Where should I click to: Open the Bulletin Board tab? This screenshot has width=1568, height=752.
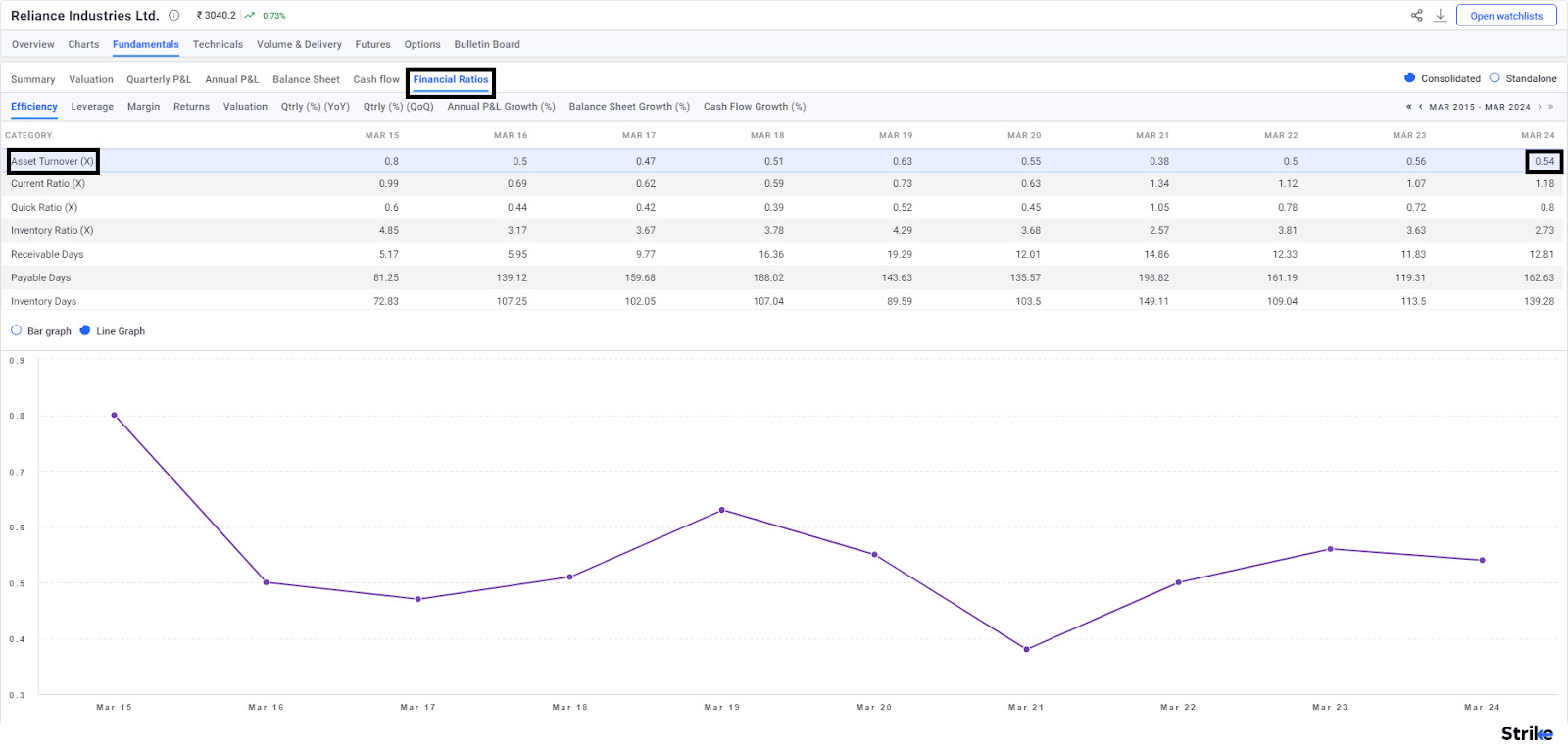(487, 44)
